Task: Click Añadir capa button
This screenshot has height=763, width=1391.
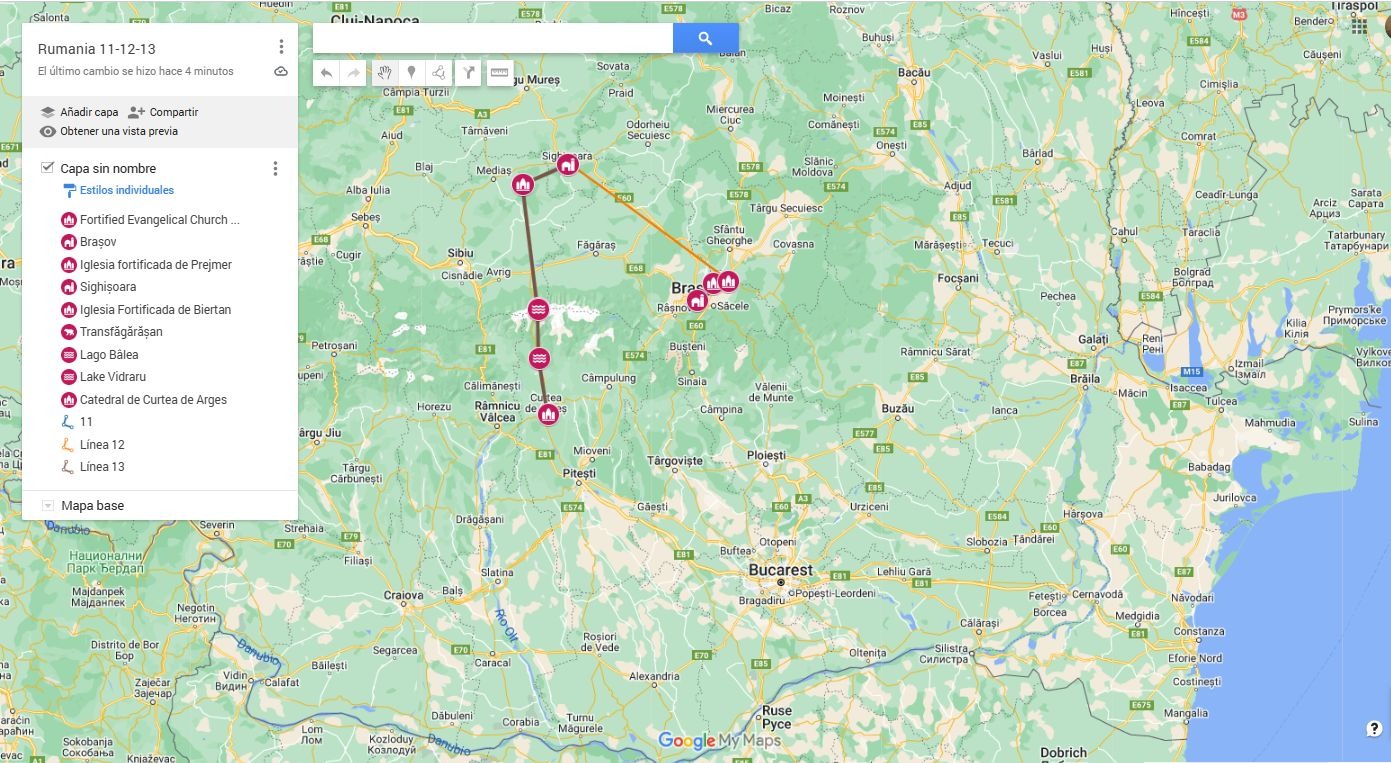Action: (x=79, y=112)
